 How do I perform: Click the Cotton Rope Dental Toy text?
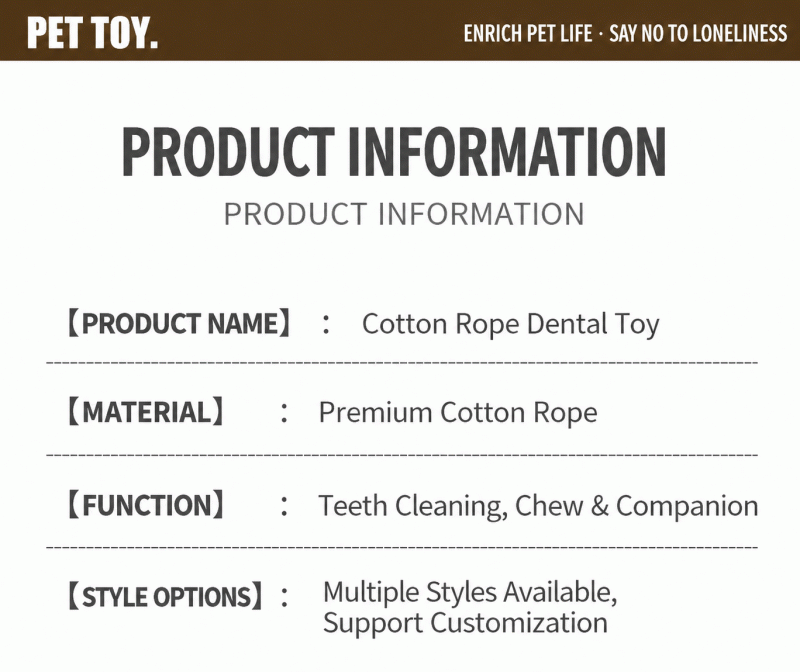click(510, 325)
